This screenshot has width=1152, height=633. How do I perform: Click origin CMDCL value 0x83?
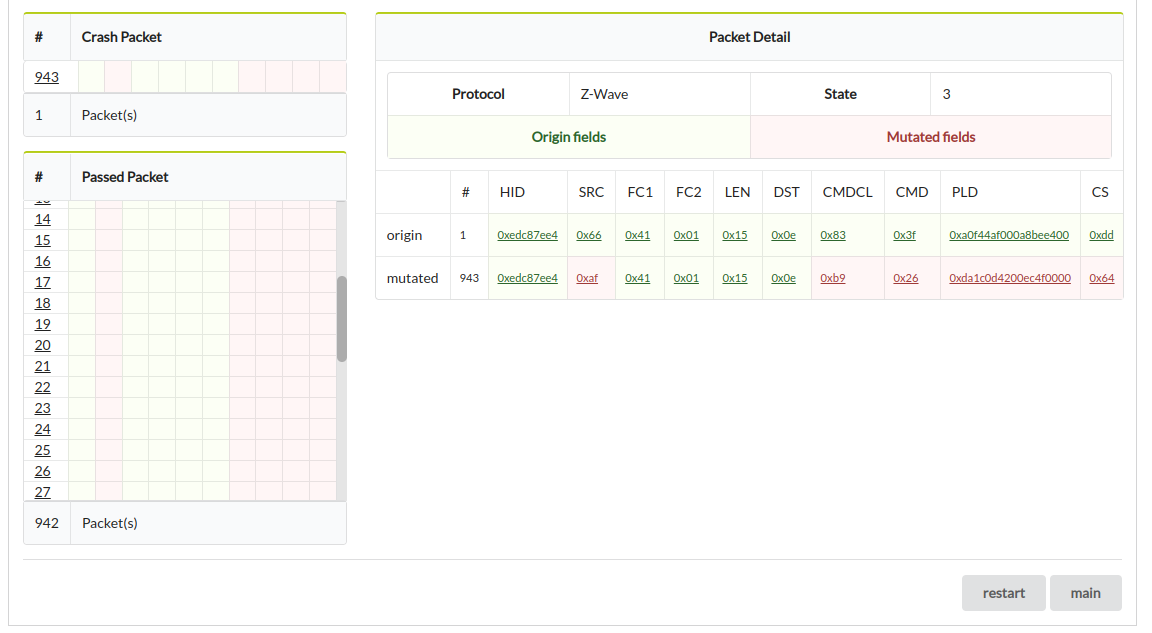tap(832, 235)
